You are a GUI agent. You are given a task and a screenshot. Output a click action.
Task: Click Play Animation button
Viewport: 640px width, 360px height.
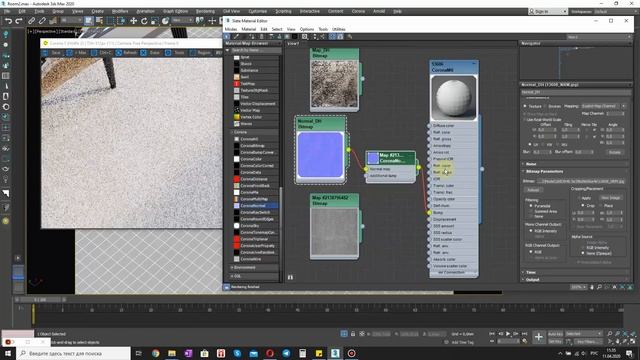coord(508,334)
